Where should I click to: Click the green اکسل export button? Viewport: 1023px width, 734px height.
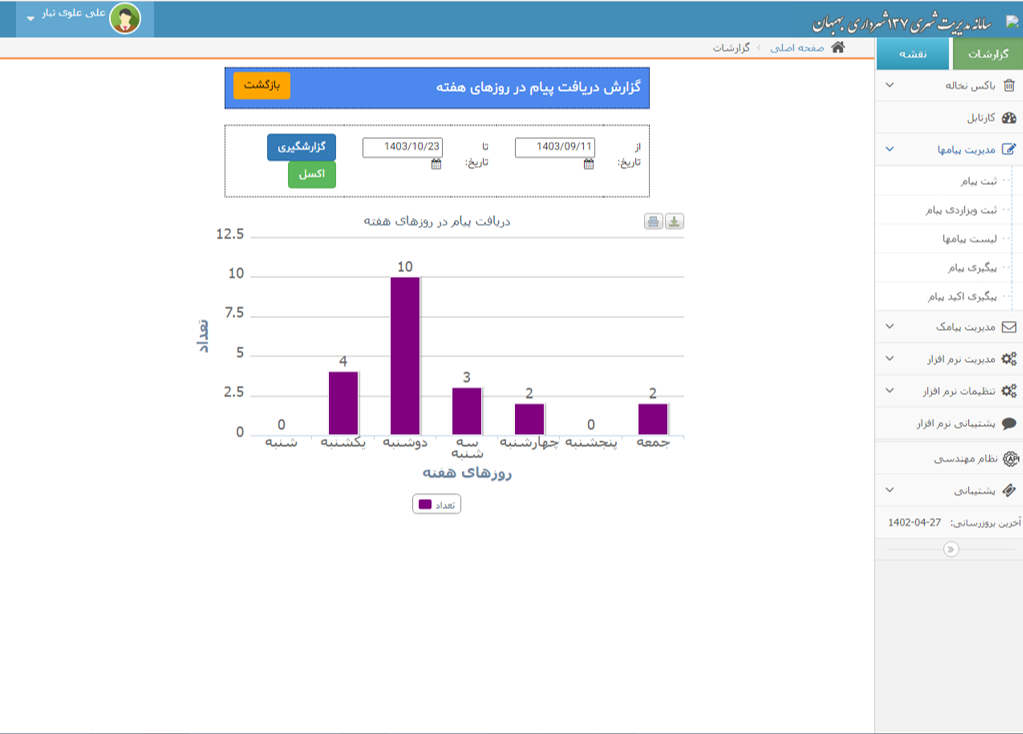click(x=312, y=174)
